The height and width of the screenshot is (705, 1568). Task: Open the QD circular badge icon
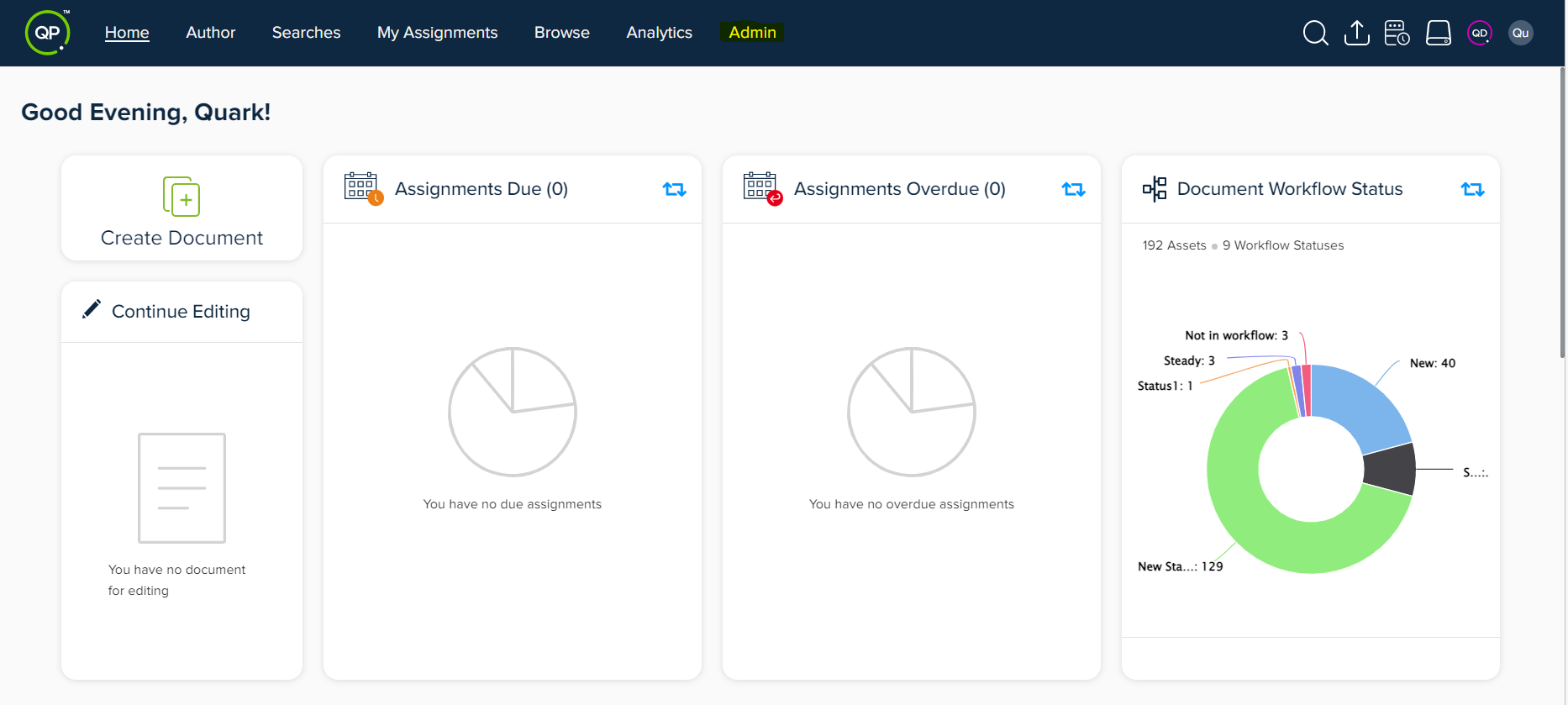(x=1479, y=33)
